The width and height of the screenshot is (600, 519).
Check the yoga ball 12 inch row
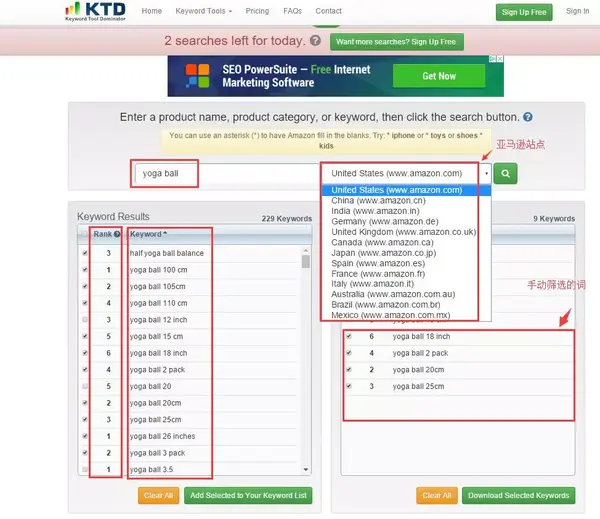click(85, 320)
